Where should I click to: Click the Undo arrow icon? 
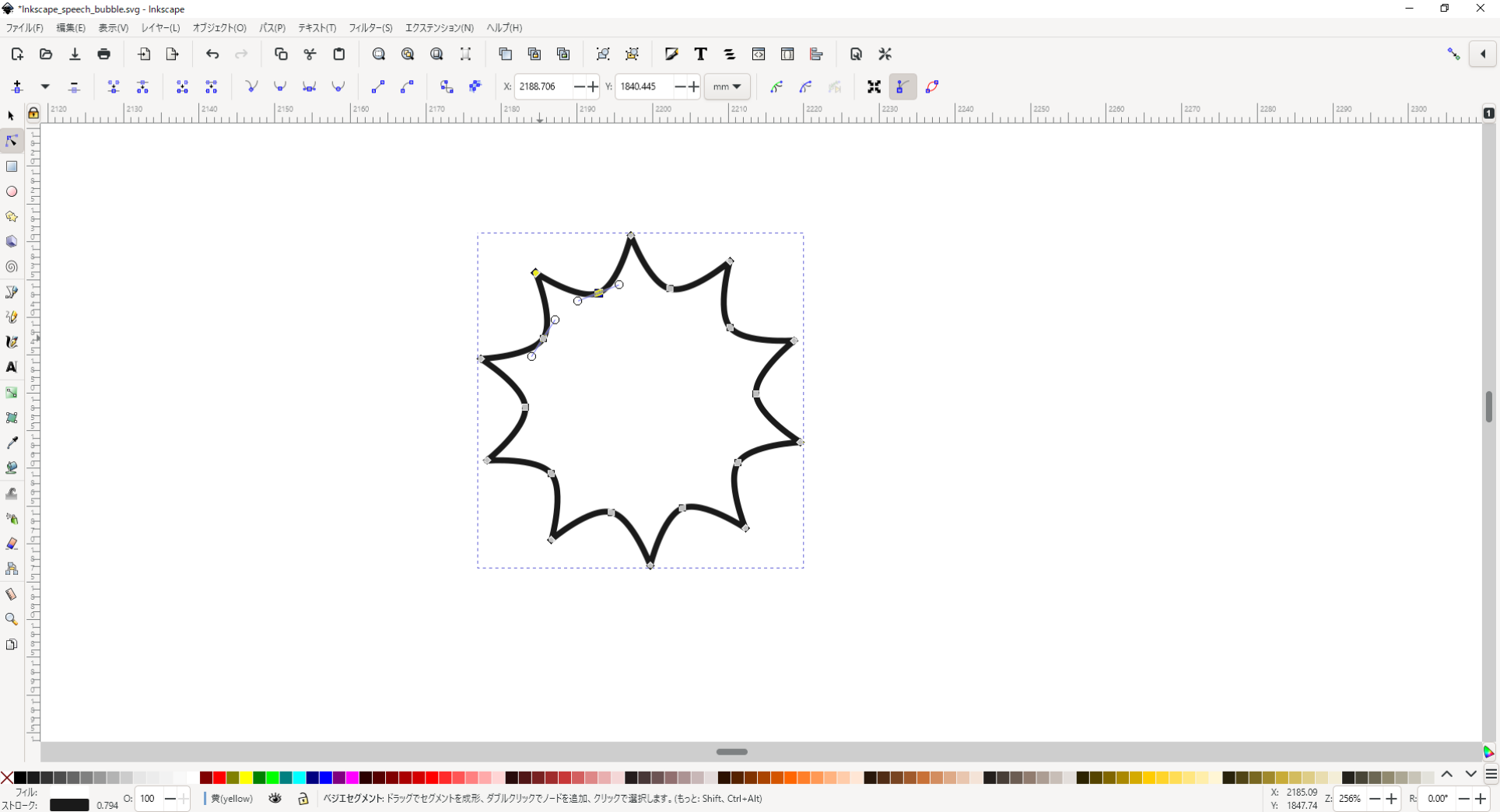pyautogui.click(x=212, y=54)
